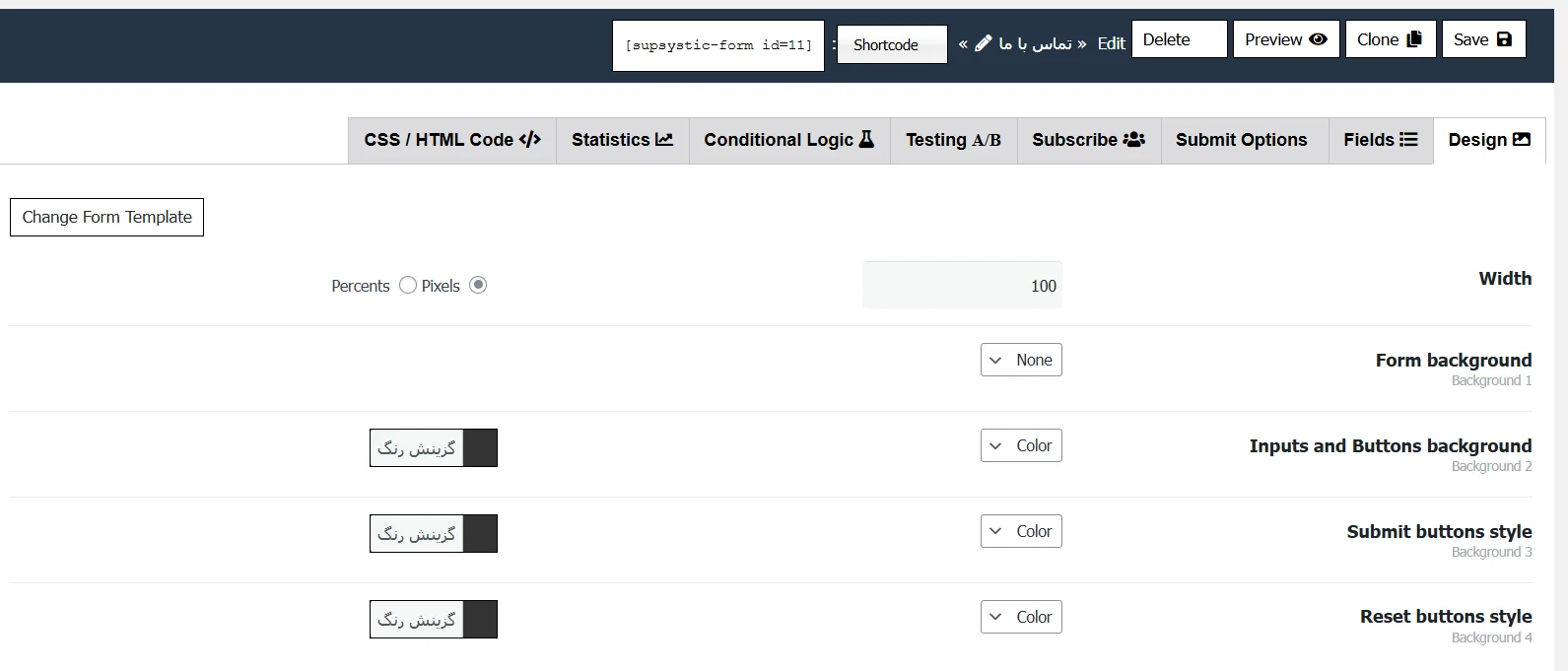1568x671 pixels.
Task: Open the Submit buttons style dropdown
Action: pos(1021,532)
